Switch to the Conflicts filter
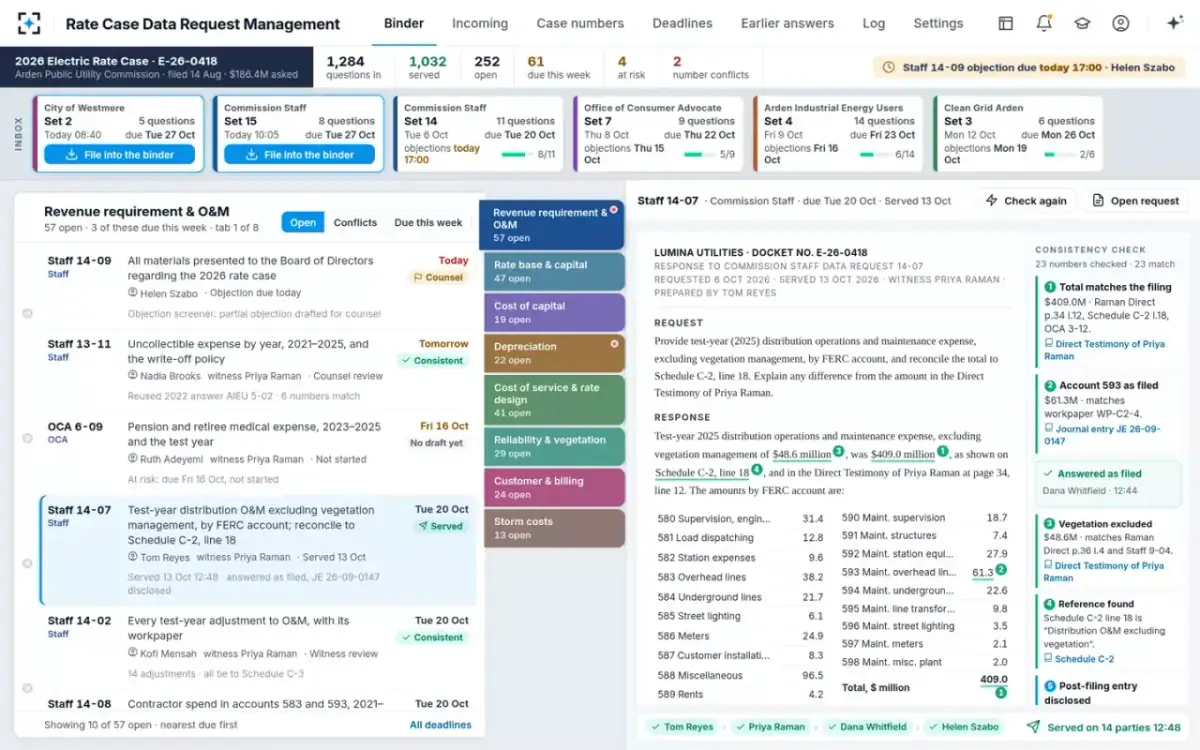 [355, 223]
